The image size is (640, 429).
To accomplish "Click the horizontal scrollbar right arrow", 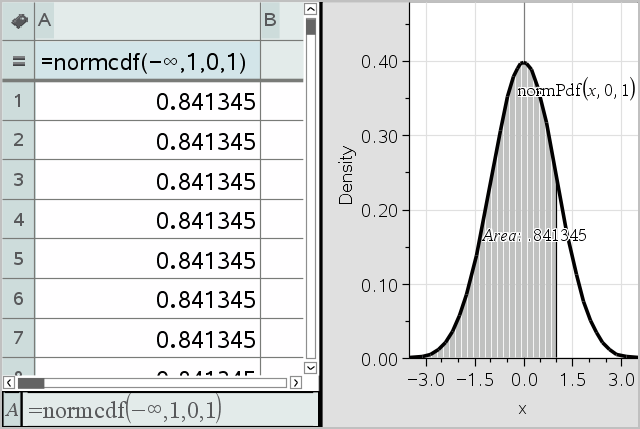I will tap(295, 383).
